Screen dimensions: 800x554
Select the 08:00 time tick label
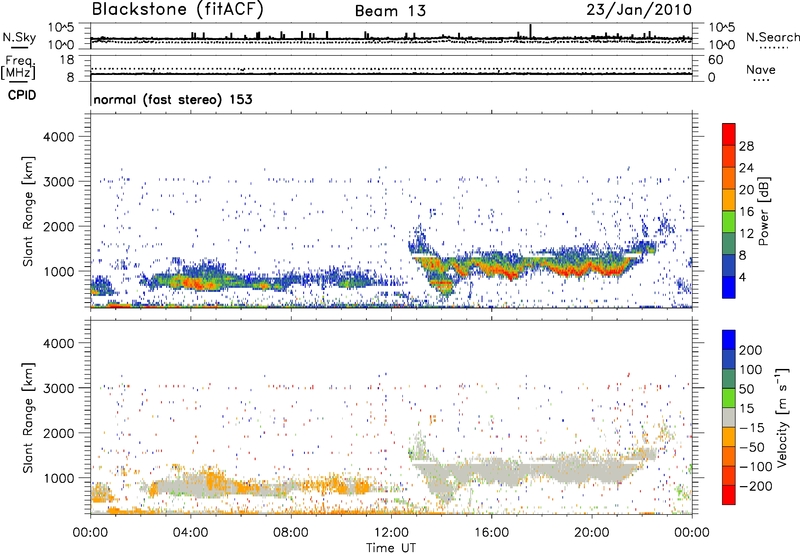[291, 533]
